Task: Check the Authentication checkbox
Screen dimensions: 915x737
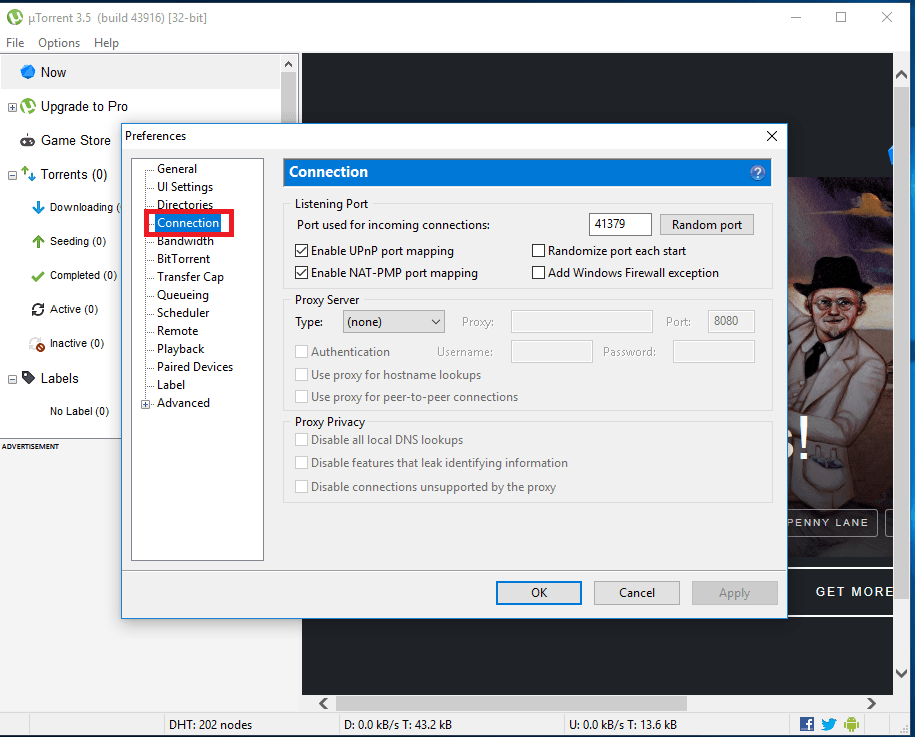Action: (x=301, y=351)
